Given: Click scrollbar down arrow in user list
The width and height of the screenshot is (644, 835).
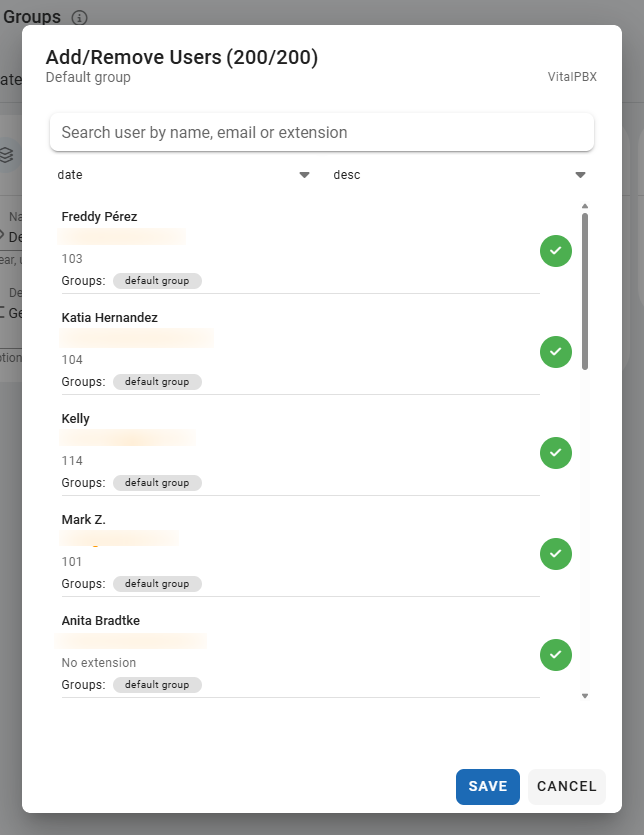Looking at the screenshot, I should coord(585,696).
